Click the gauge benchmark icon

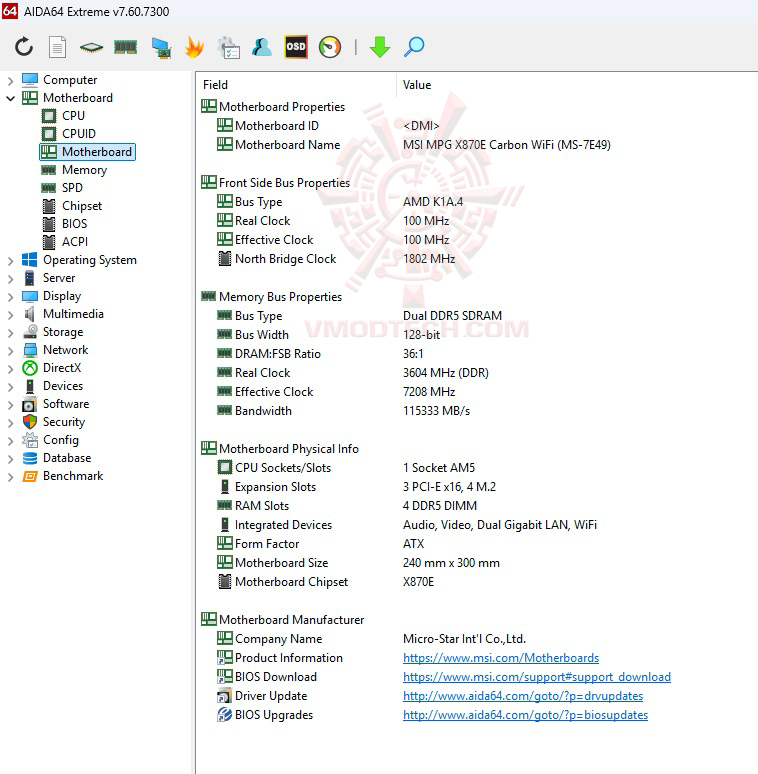(x=330, y=47)
